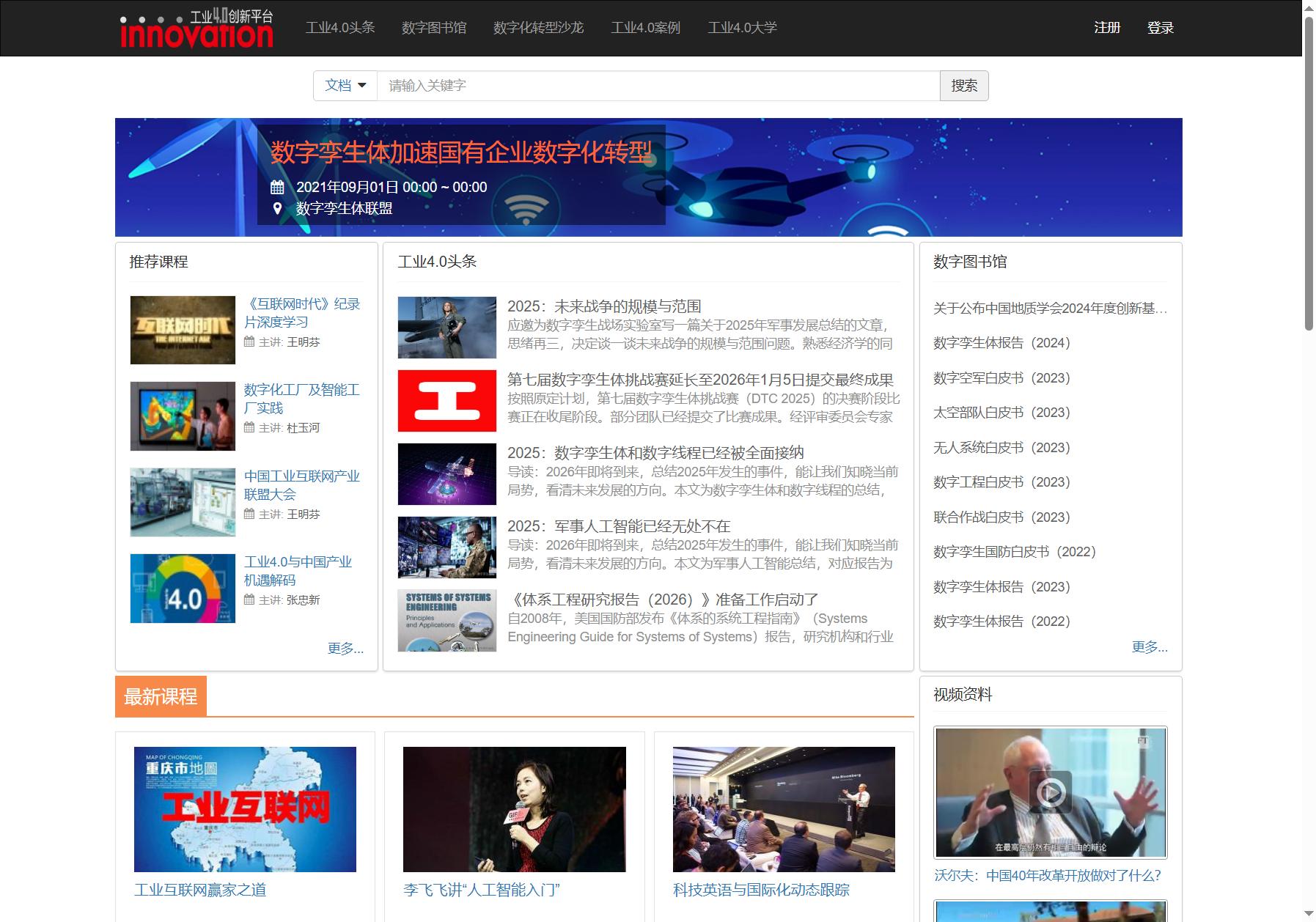Image resolution: width=1316 pixels, height=922 pixels.
Task: Open the 互联网时代 course thumbnail
Action: [x=183, y=330]
